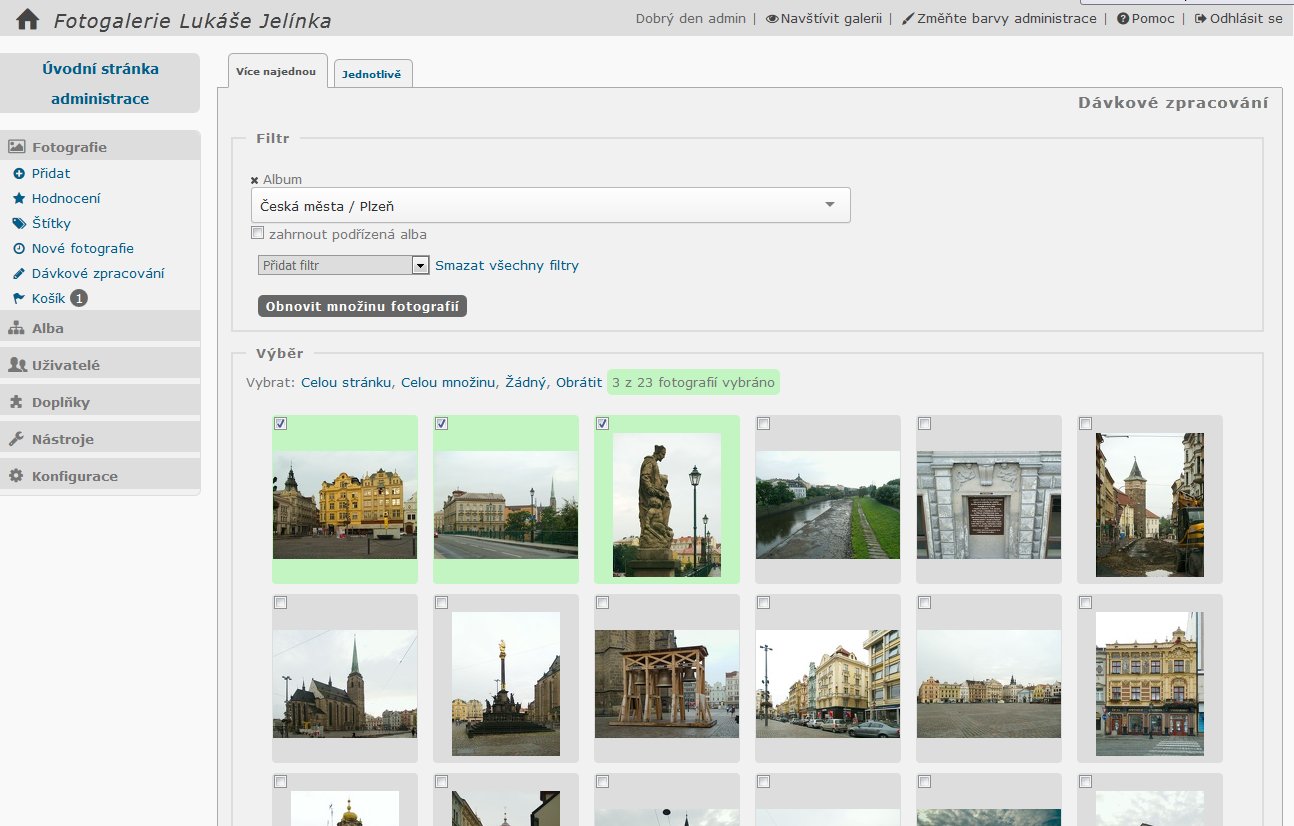The width and height of the screenshot is (1294, 826).
Task: Click the tag icon beside Štítky
Action: pyautogui.click(x=18, y=224)
